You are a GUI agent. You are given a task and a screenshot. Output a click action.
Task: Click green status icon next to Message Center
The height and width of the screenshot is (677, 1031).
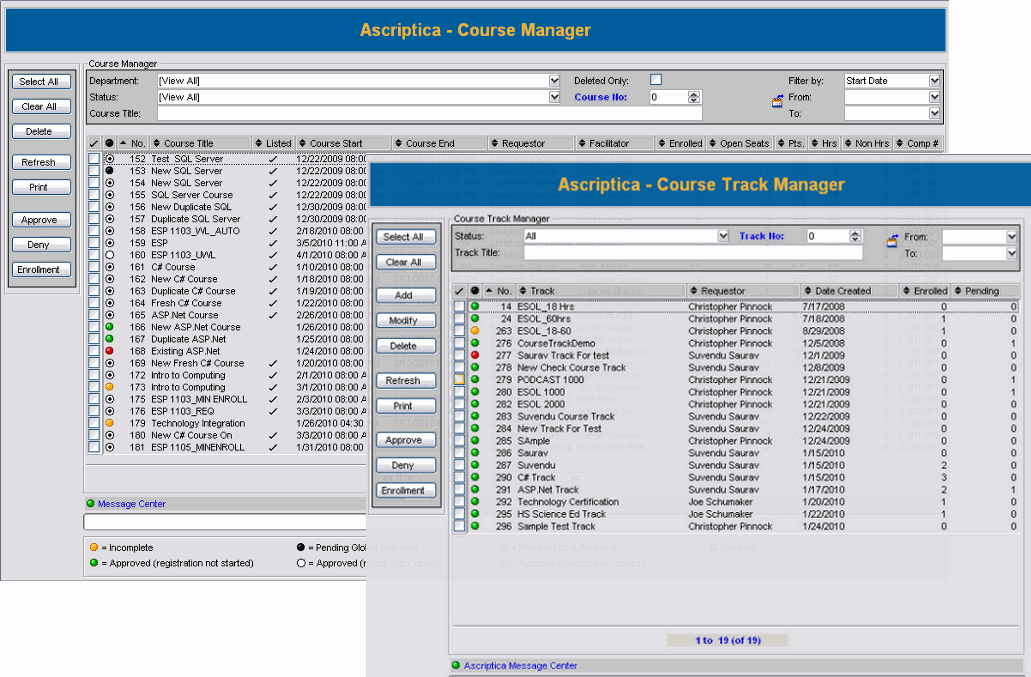pos(90,504)
